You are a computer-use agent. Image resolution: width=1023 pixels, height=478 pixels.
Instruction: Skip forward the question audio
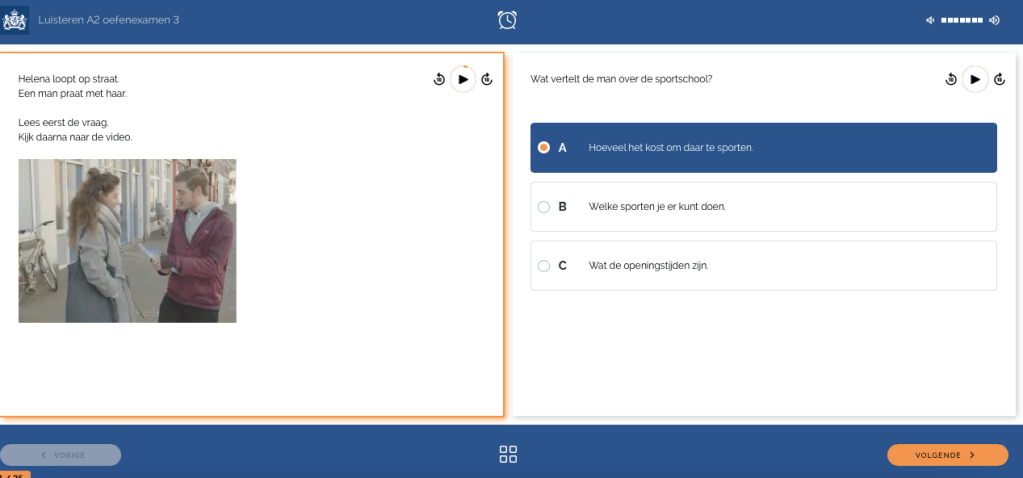pyautogui.click(x=999, y=79)
